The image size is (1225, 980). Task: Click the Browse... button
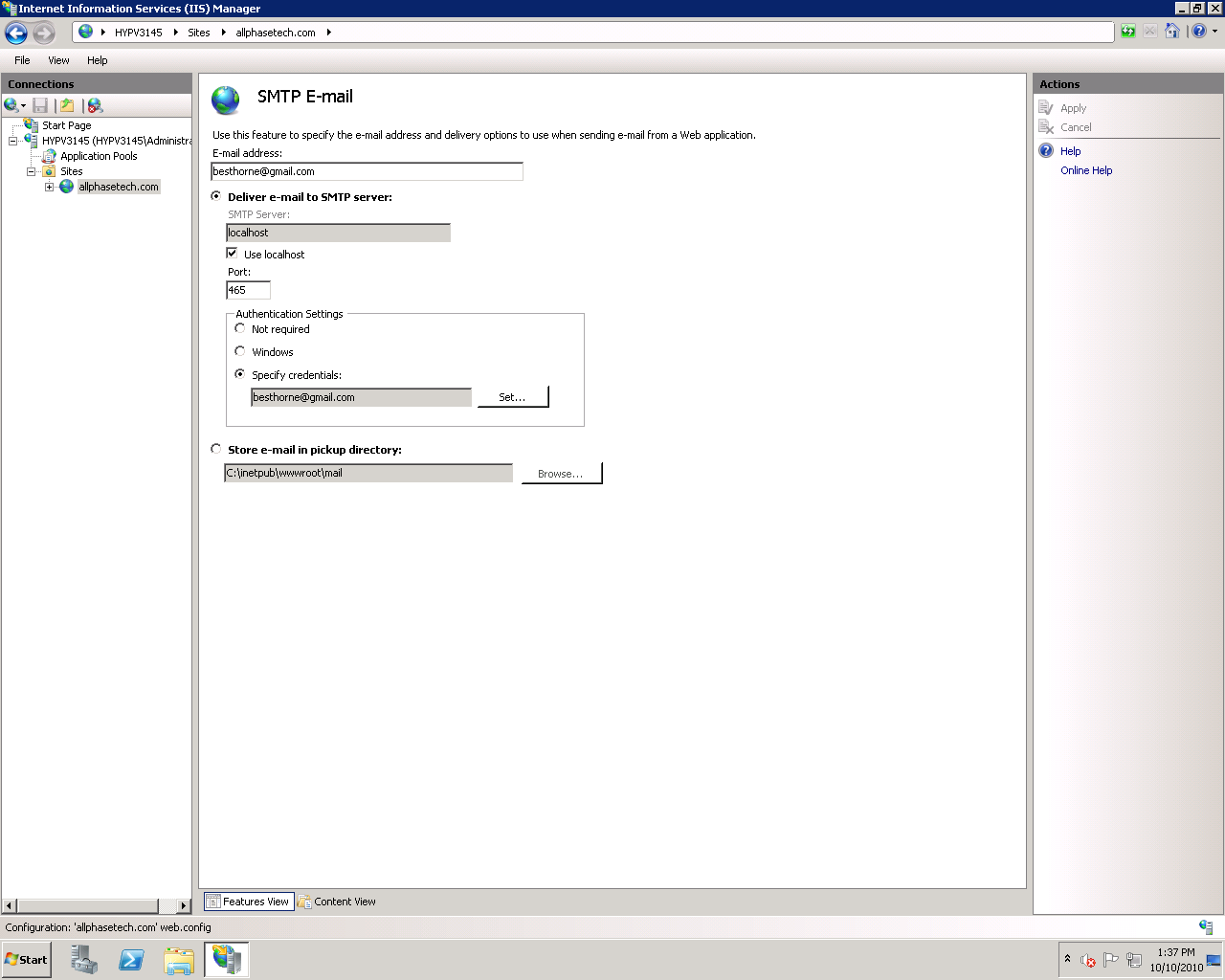(562, 473)
